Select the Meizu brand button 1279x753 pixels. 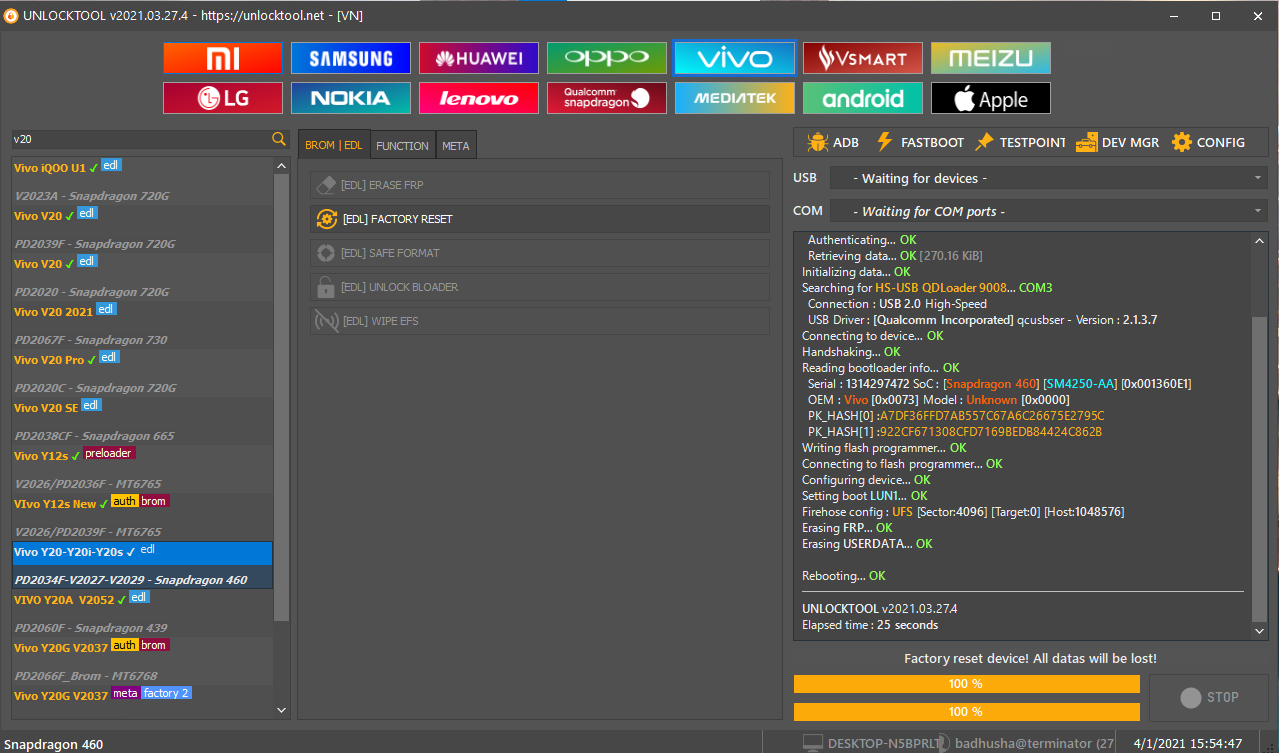click(x=991, y=58)
